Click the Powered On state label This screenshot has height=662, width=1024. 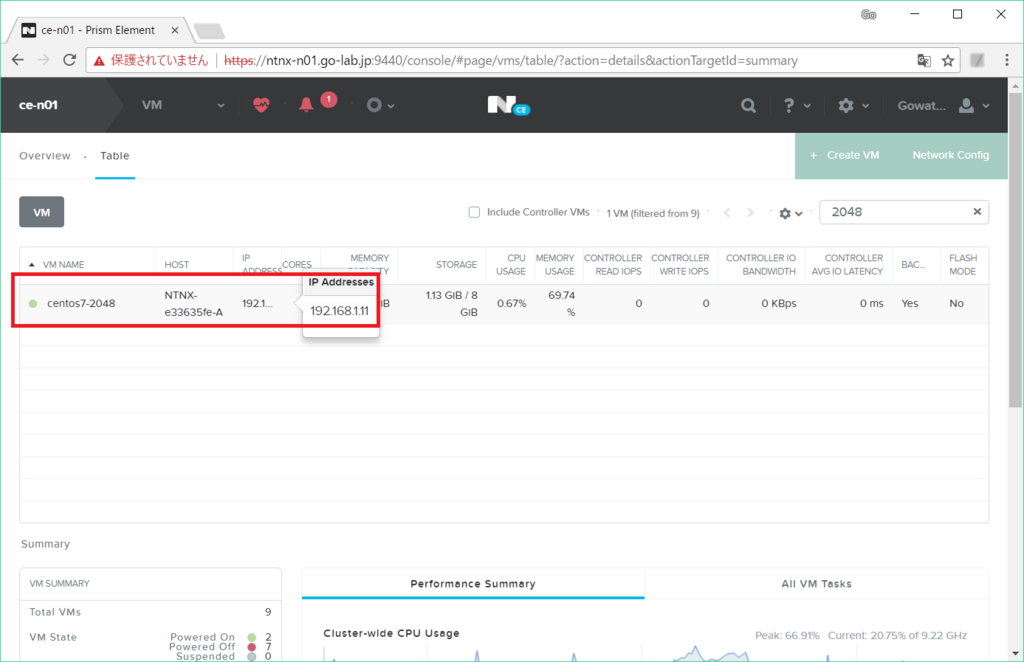click(202, 637)
